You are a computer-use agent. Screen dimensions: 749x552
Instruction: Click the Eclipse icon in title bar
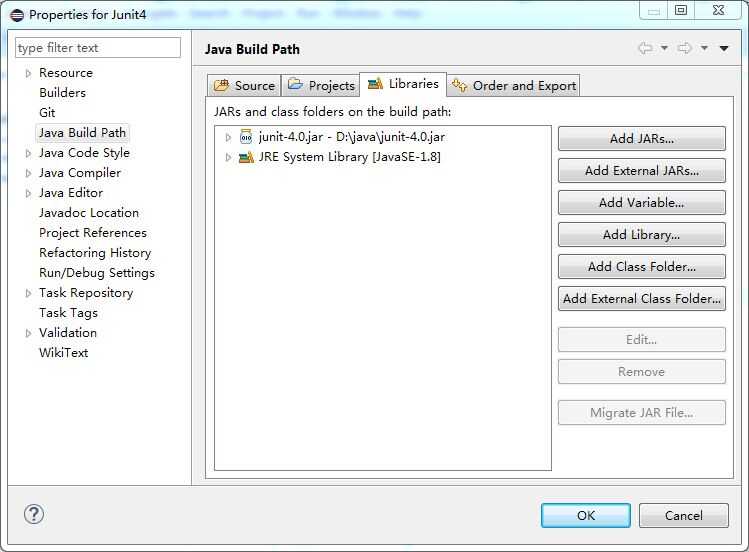[17, 15]
